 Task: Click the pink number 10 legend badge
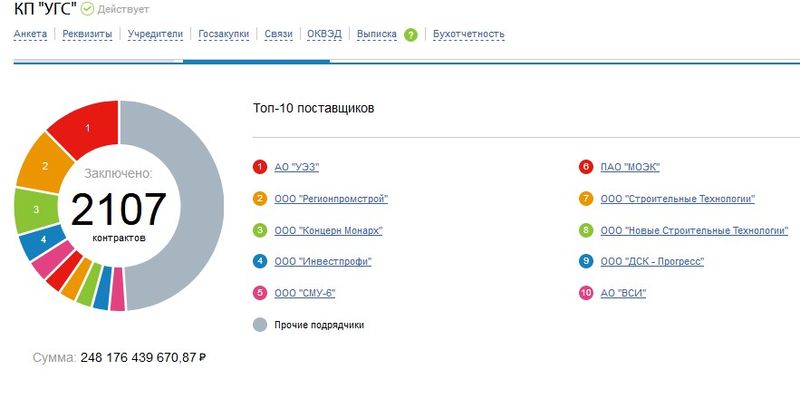coord(586,293)
